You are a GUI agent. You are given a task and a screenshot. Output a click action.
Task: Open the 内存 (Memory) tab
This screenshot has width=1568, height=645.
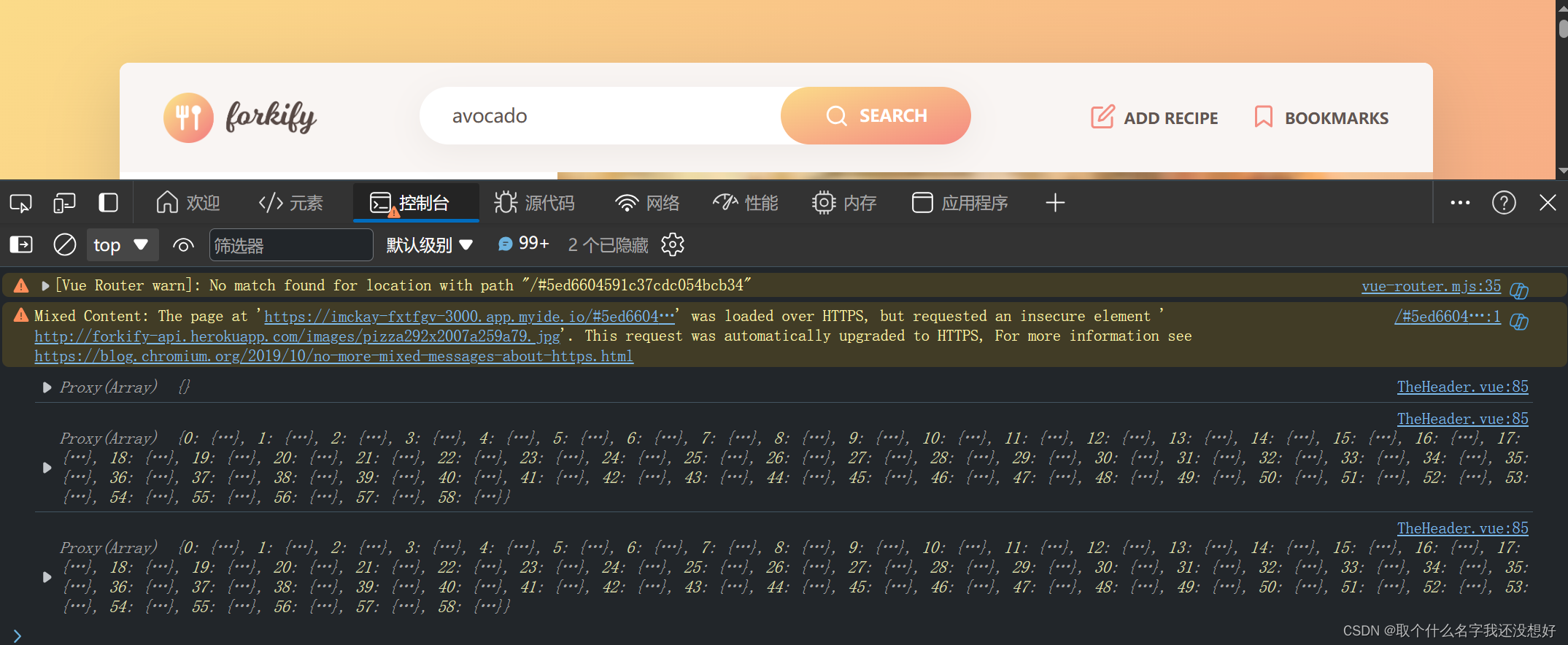844,203
